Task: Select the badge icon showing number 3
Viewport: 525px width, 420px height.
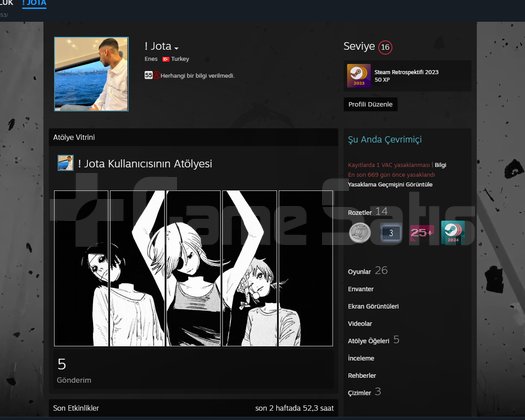Action: [x=390, y=233]
